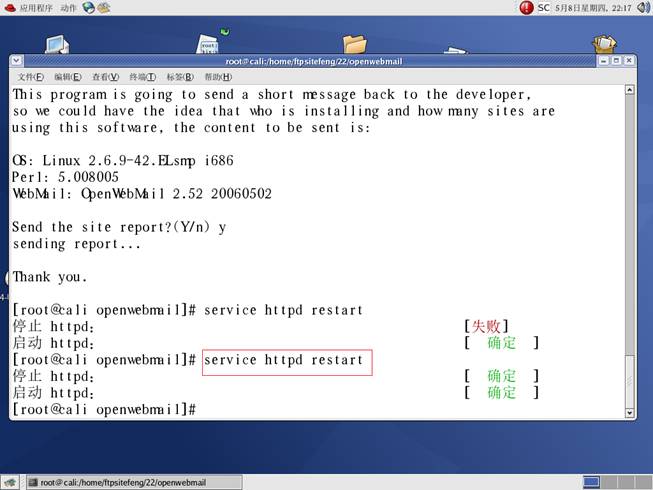Open the 终端 menu in terminal
653x490 pixels.
click(x=142, y=77)
